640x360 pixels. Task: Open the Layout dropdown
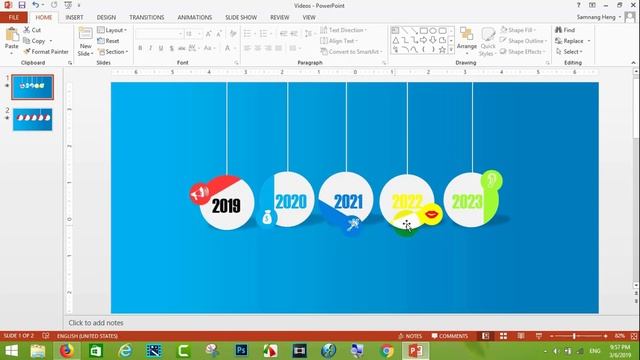coord(112,30)
